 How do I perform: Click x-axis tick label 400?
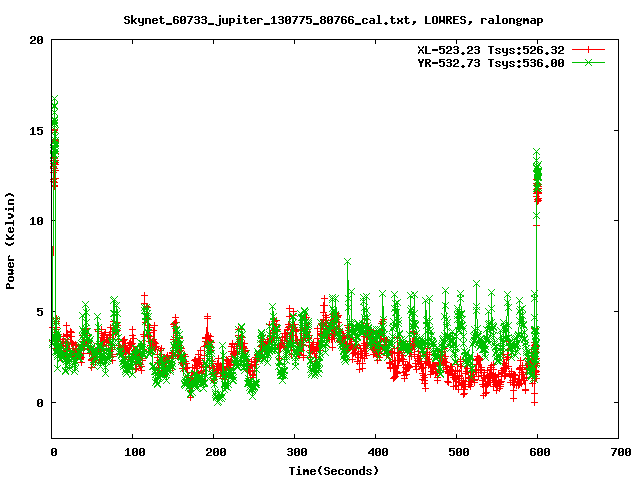point(378,452)
